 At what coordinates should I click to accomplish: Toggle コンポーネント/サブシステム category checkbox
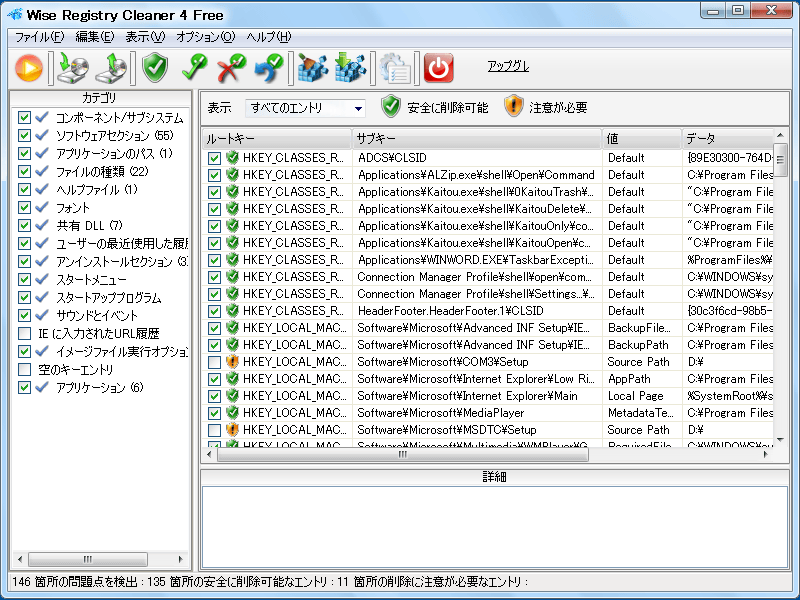click(24, 117)
